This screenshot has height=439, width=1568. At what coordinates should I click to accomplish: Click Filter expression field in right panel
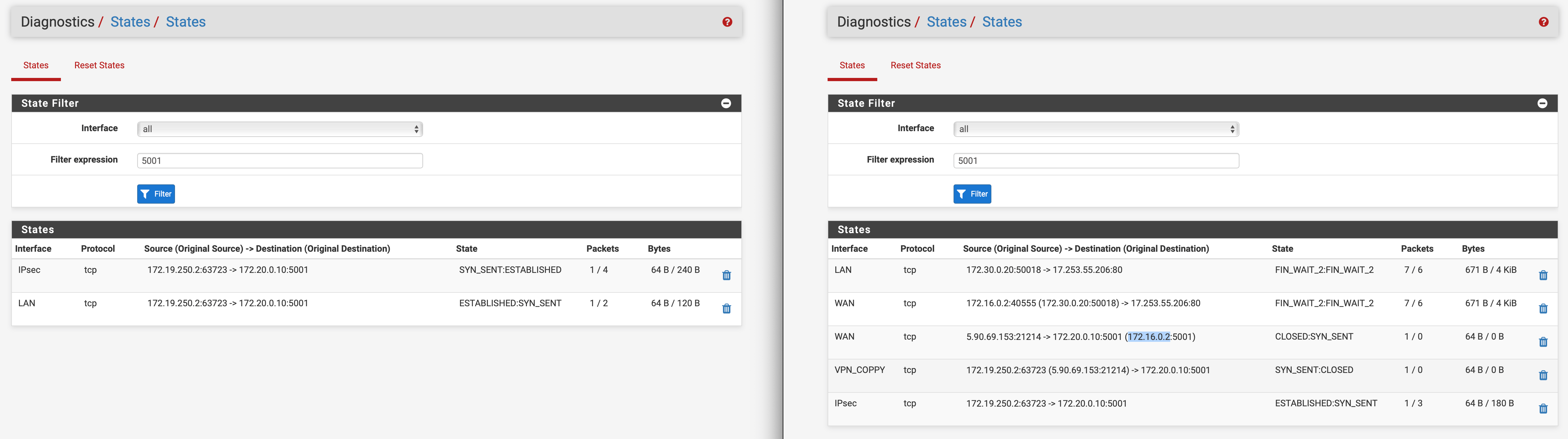1096,161
